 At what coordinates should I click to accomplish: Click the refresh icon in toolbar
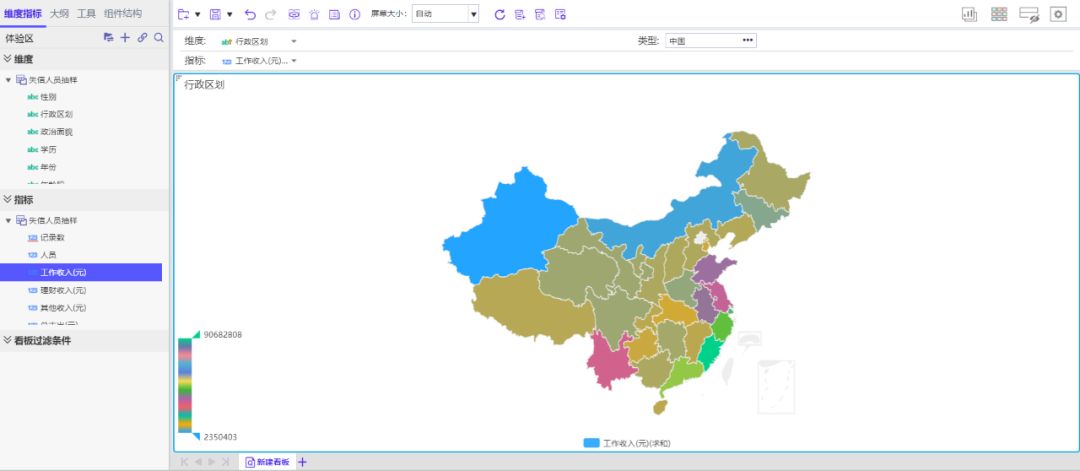500,14
